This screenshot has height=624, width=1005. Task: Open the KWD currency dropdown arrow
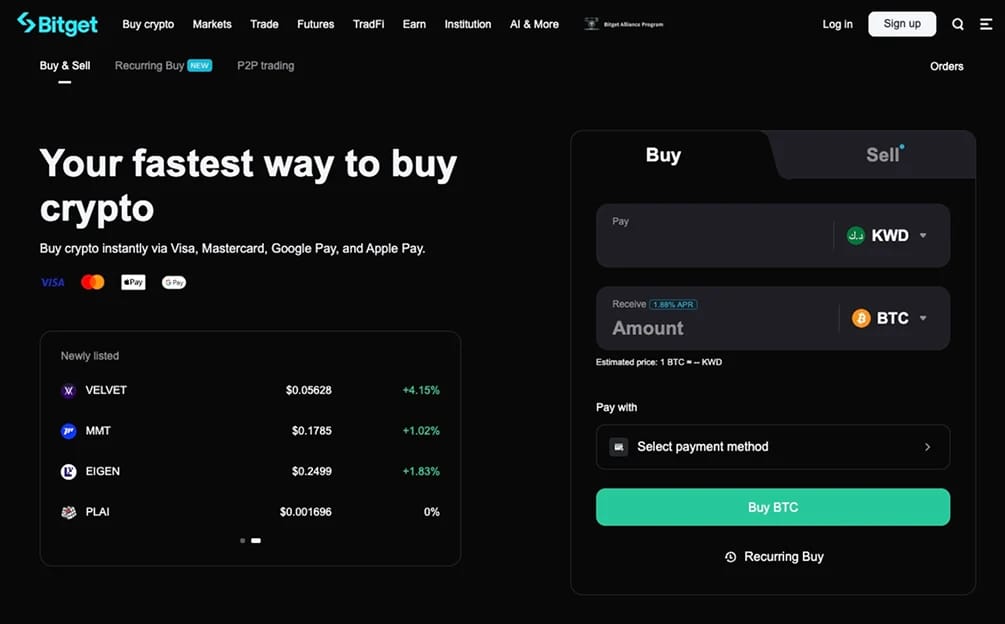pos(923,235)
